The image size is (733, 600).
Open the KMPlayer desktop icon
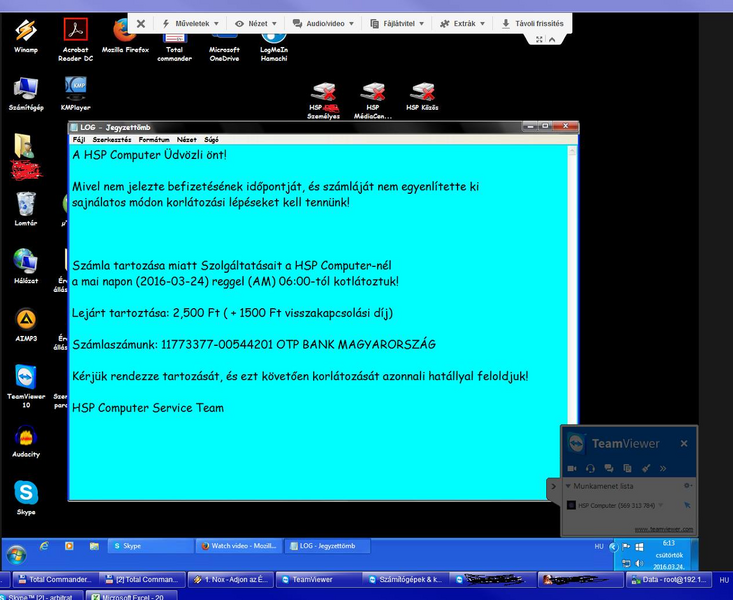click(75, 94)
